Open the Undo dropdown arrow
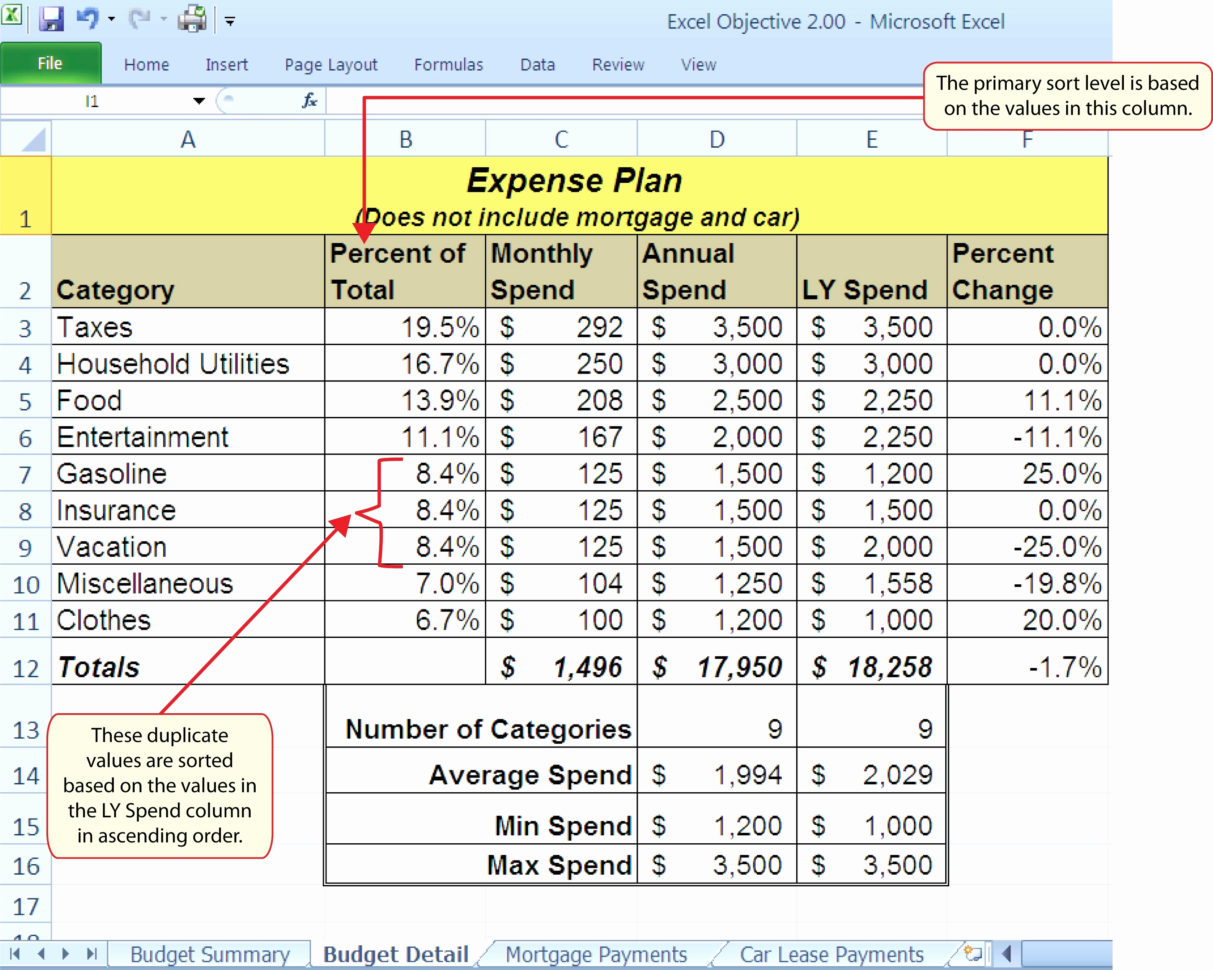This screenshot has width=1213, height=970. tap(110, 19)
